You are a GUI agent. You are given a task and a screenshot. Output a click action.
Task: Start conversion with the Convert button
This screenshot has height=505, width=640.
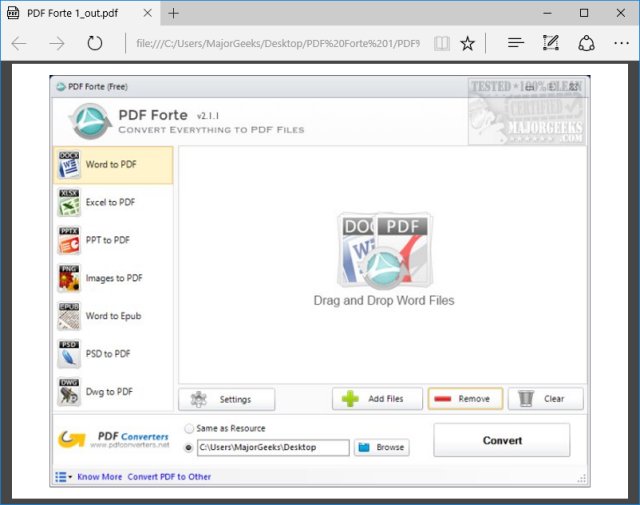tap(502, 440)
